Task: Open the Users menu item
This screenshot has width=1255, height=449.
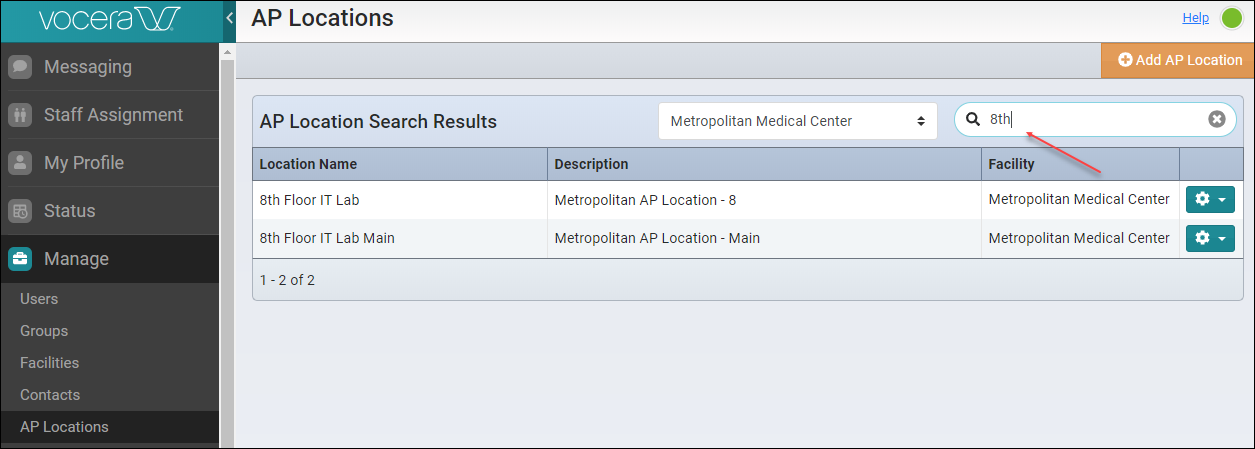Action: click(x=39, y=299)
